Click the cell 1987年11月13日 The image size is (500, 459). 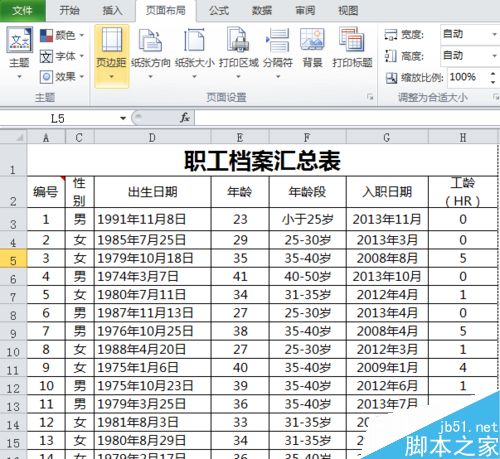pyautogui.click(x=152, y=313)
